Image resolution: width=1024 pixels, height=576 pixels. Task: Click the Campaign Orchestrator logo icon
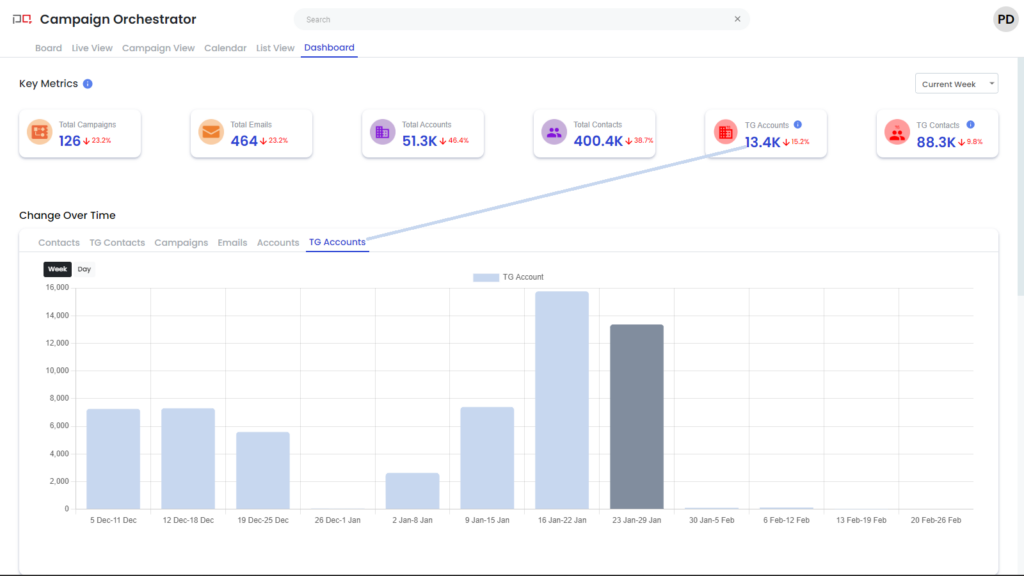[x=21, y=20]
